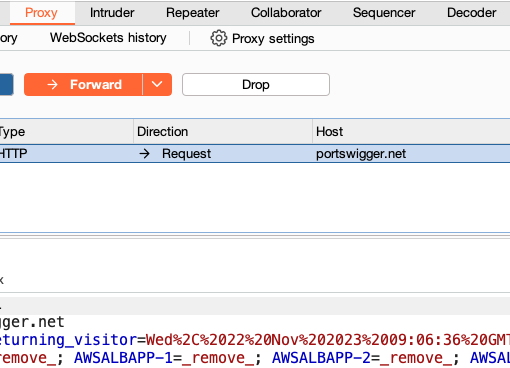510x368 pixels.
Task: Switch to the Proxy tab
Action: 41,13
